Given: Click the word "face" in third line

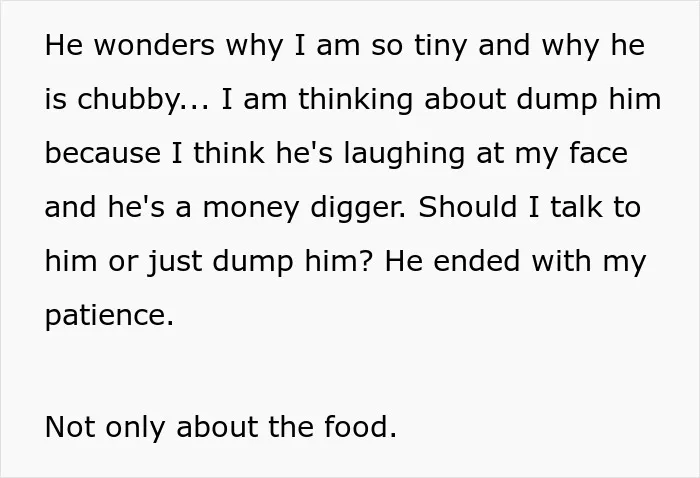Looking at the screenshot, I should pyautogui.click(x=599, y=153).
